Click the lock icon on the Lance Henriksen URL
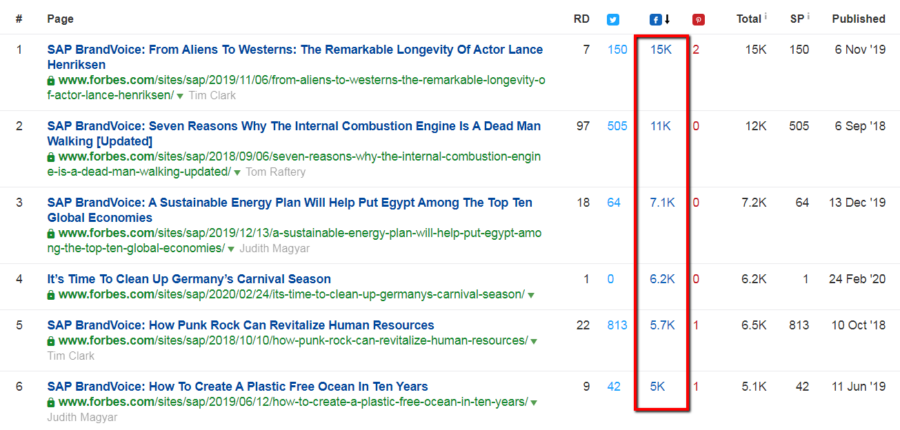The image size is (900, 430). [51, 80]
